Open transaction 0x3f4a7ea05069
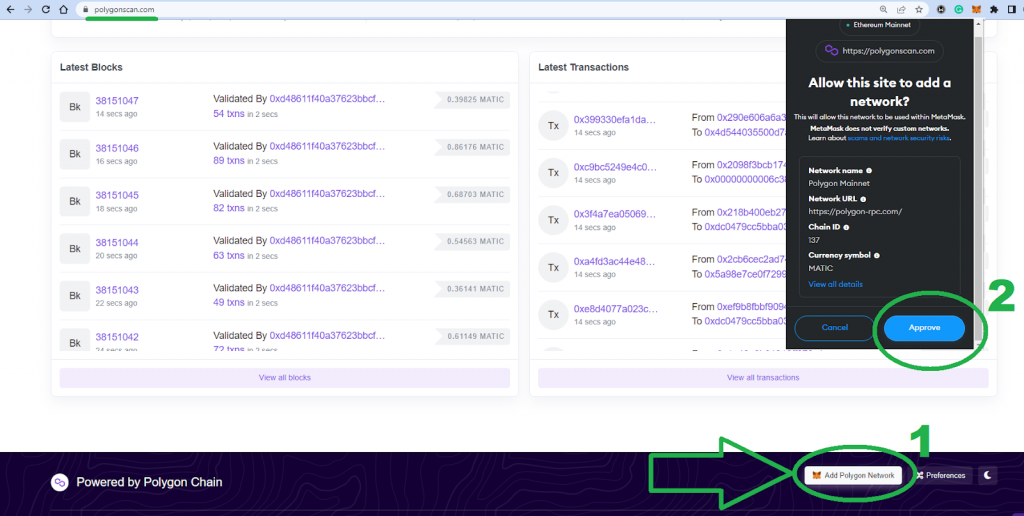 tap(615, 214)
